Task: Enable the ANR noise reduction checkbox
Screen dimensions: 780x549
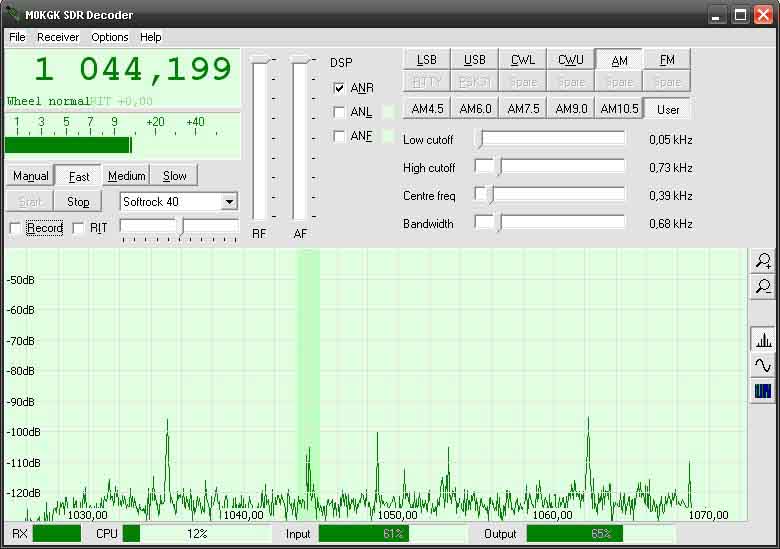Action: (339, 88)
